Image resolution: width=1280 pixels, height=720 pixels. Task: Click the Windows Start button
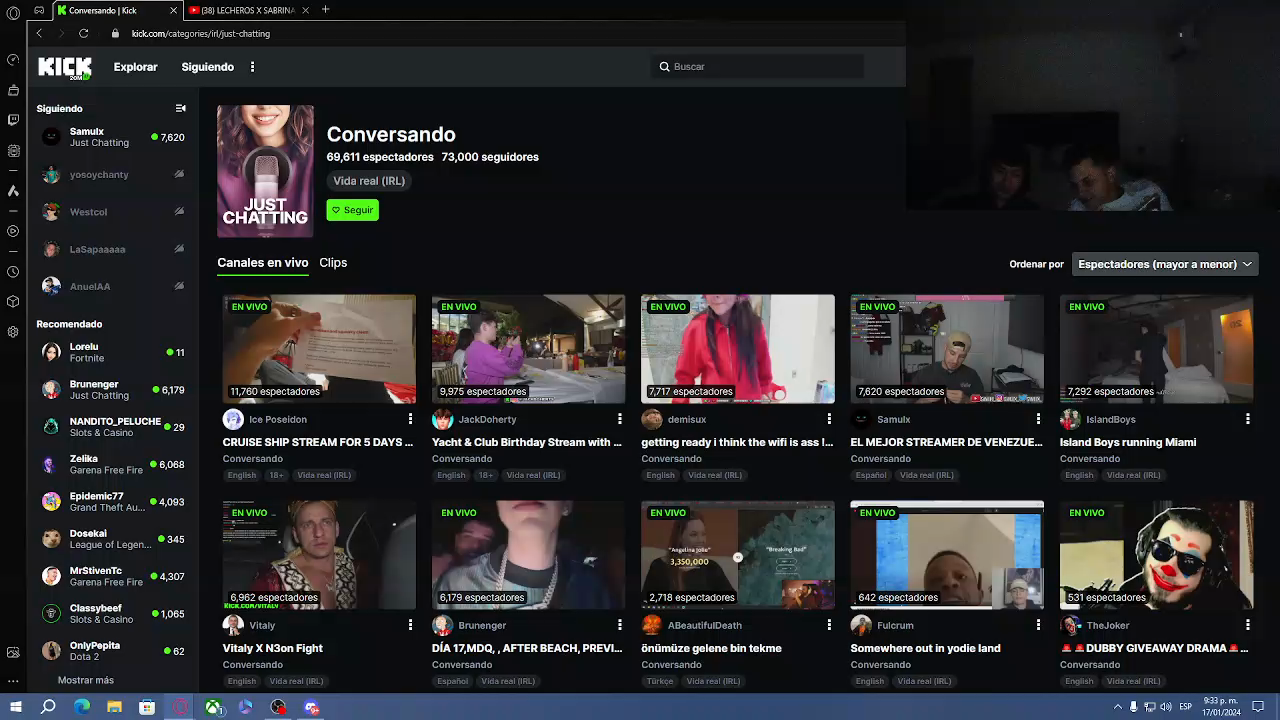(x=15, y=707)
